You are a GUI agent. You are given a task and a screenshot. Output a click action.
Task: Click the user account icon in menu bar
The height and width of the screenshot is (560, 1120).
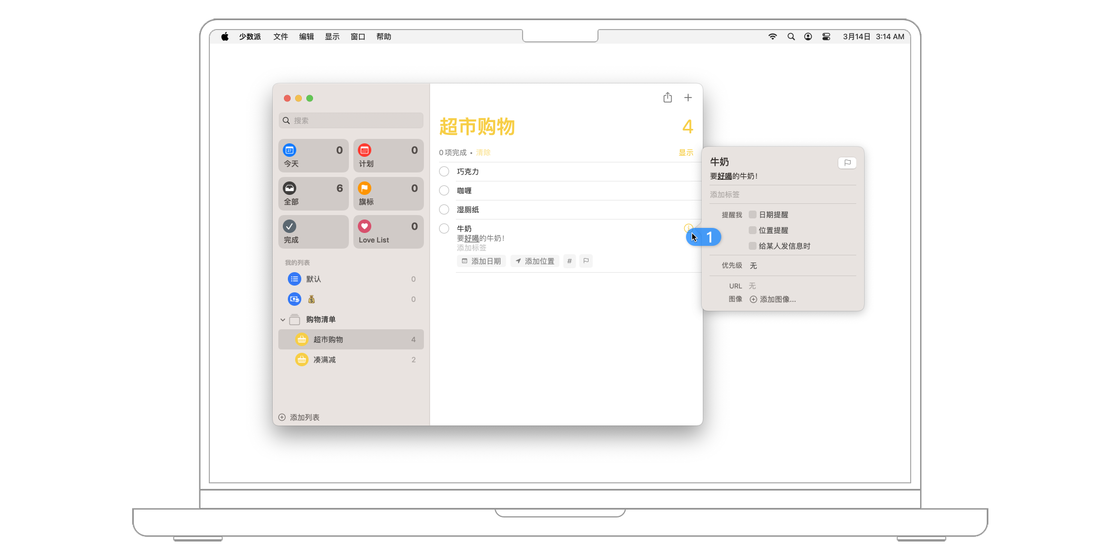[x=808, y=36]
